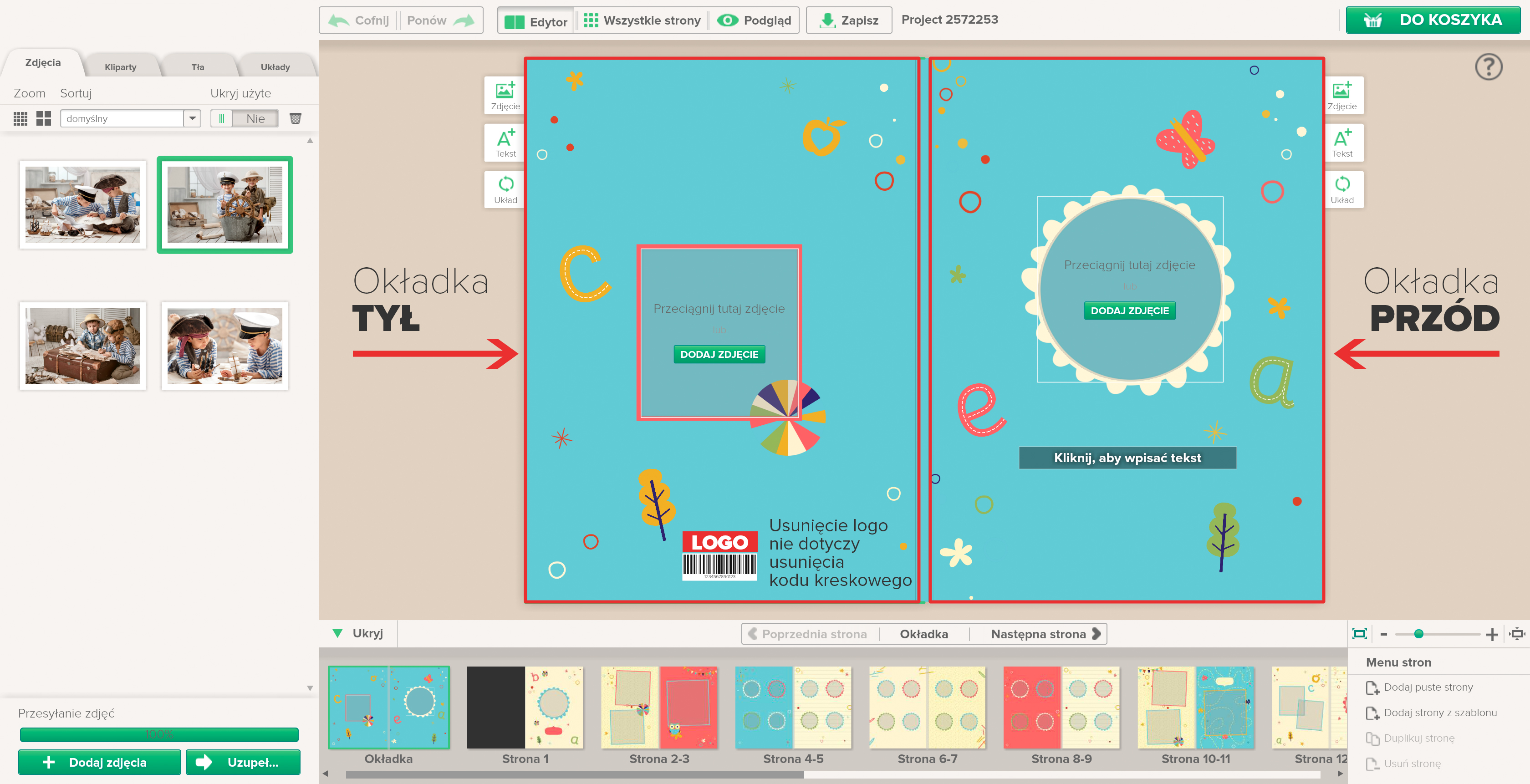
Task: Change Układ icon on back cover toolbar
Action: pos(505,189)
